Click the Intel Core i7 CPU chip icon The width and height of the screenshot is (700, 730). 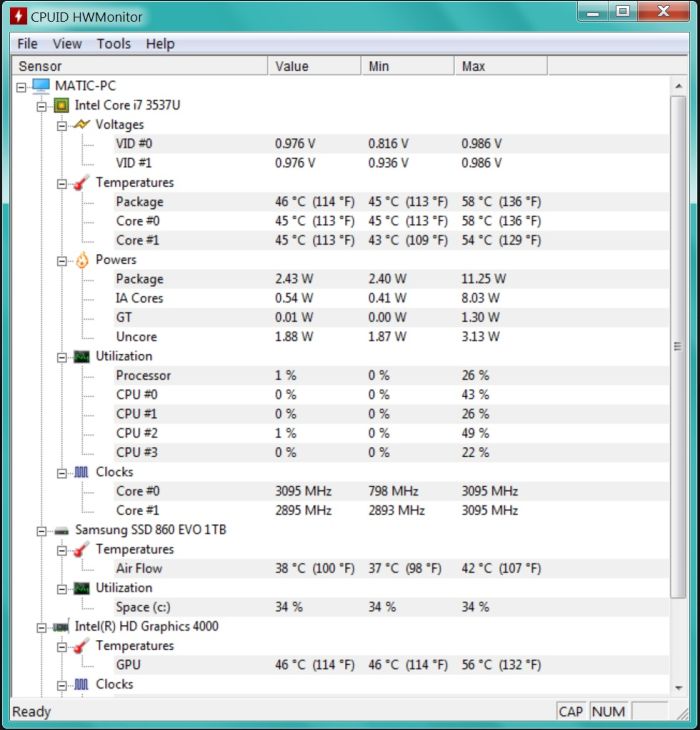tap(61, 105)
